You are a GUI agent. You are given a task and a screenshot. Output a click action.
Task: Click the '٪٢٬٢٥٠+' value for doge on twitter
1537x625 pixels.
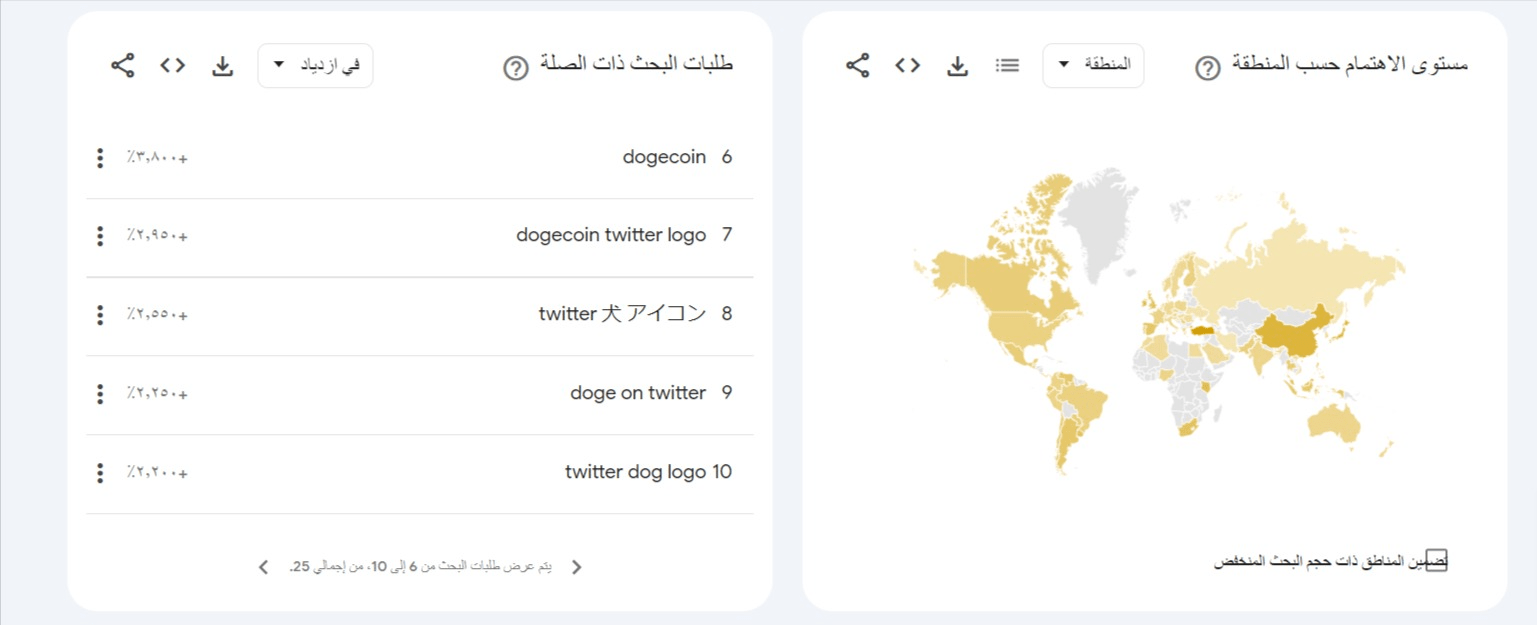tap(157, 395)
